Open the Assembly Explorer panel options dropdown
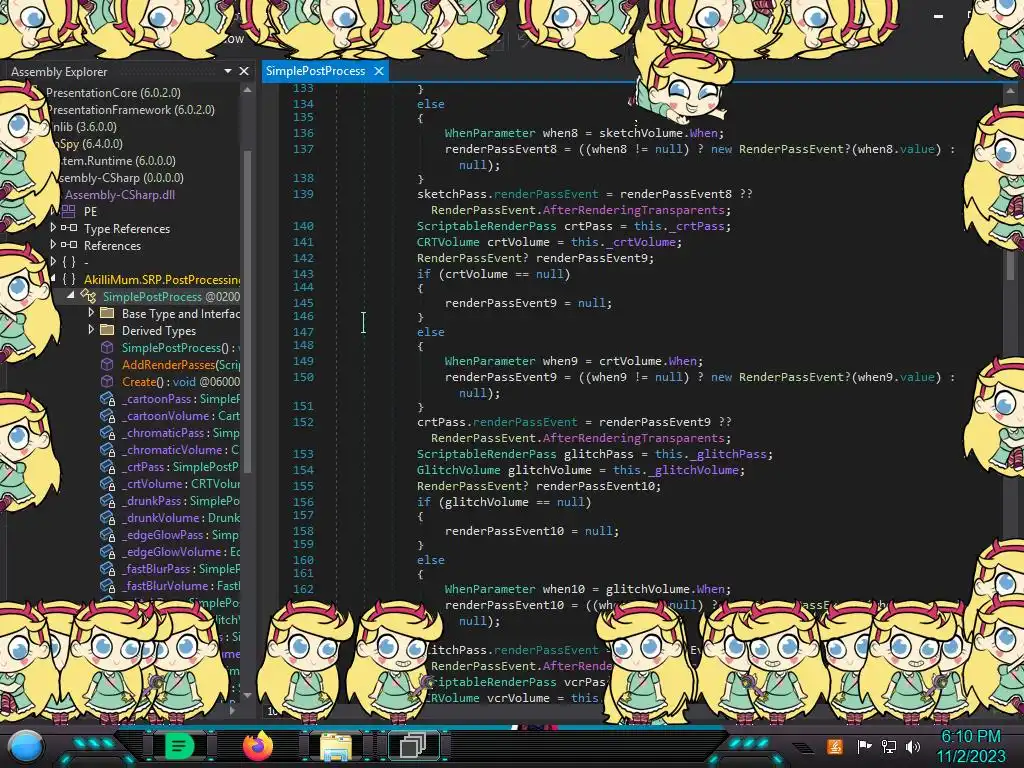This screenshot has width=1024, height=768. (228, 71)
